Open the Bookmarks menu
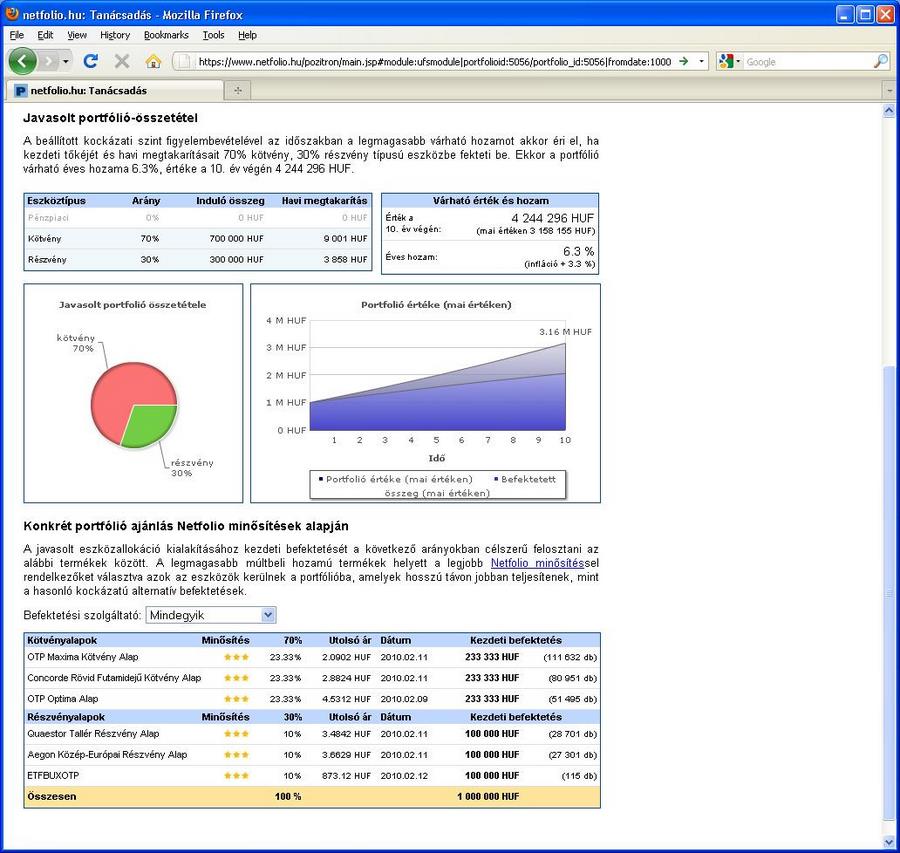Image resolution: width=900 pixels, height=853 pixels. (166, 35)
